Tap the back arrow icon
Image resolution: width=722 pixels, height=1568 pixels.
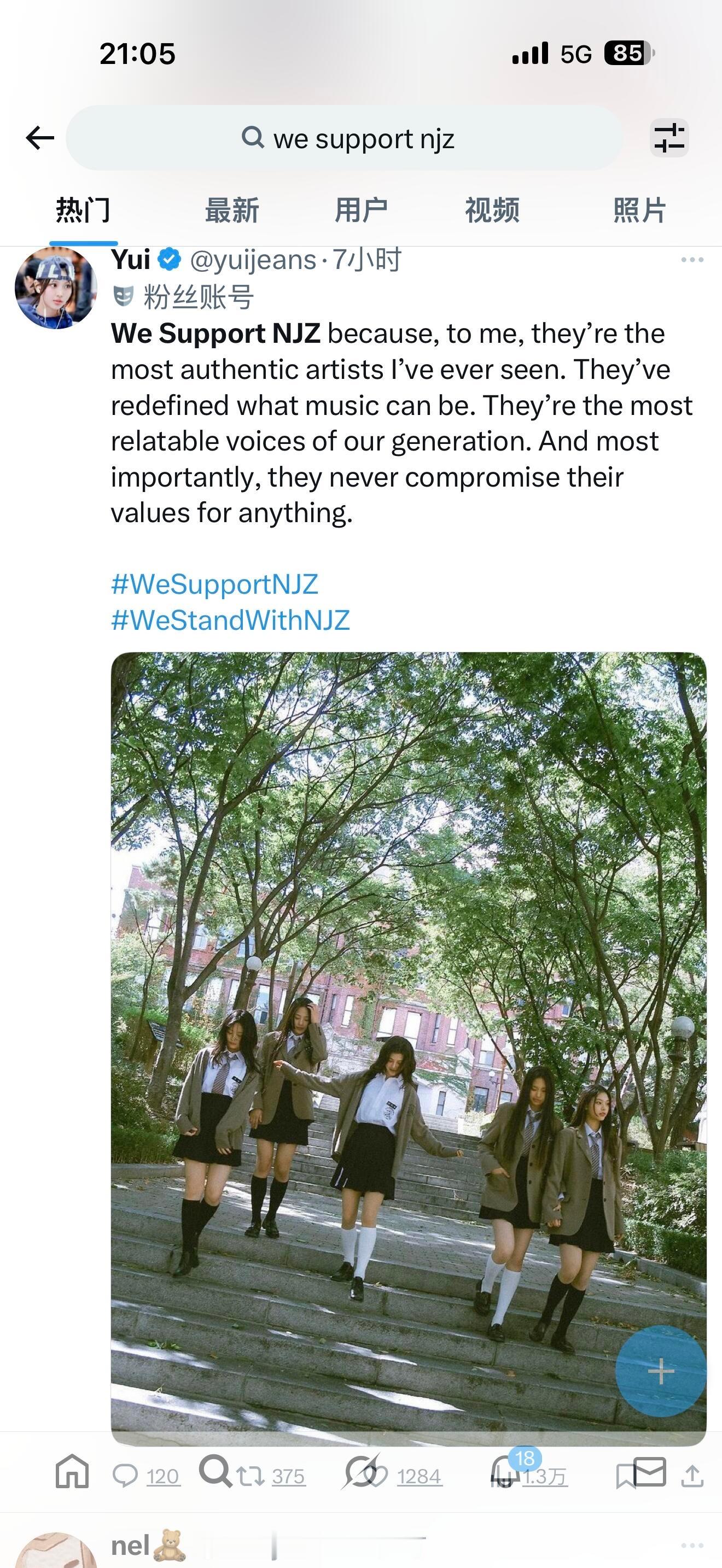tap(40, 138)
